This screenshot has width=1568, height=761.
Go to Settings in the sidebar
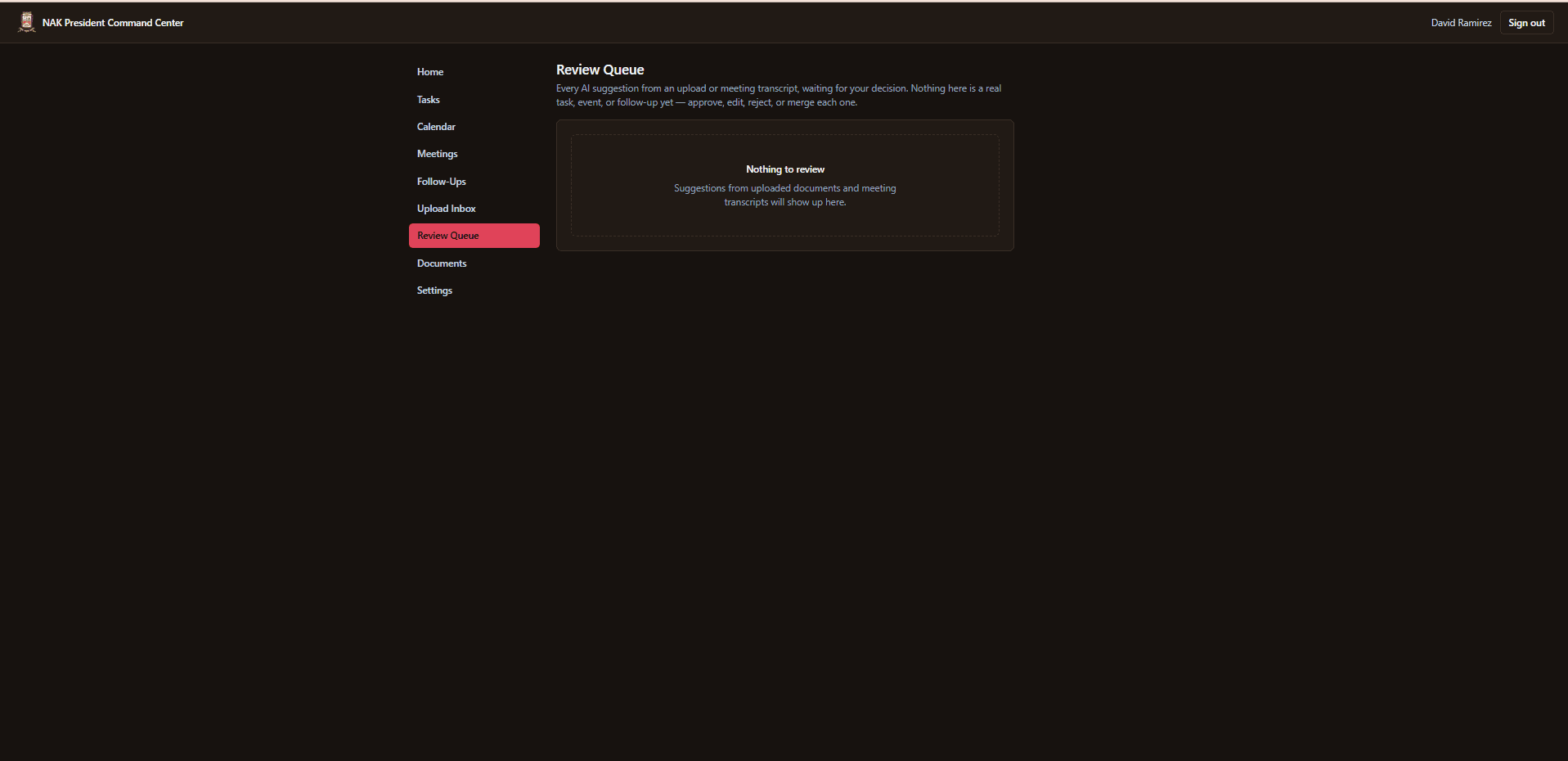point(474,290)
